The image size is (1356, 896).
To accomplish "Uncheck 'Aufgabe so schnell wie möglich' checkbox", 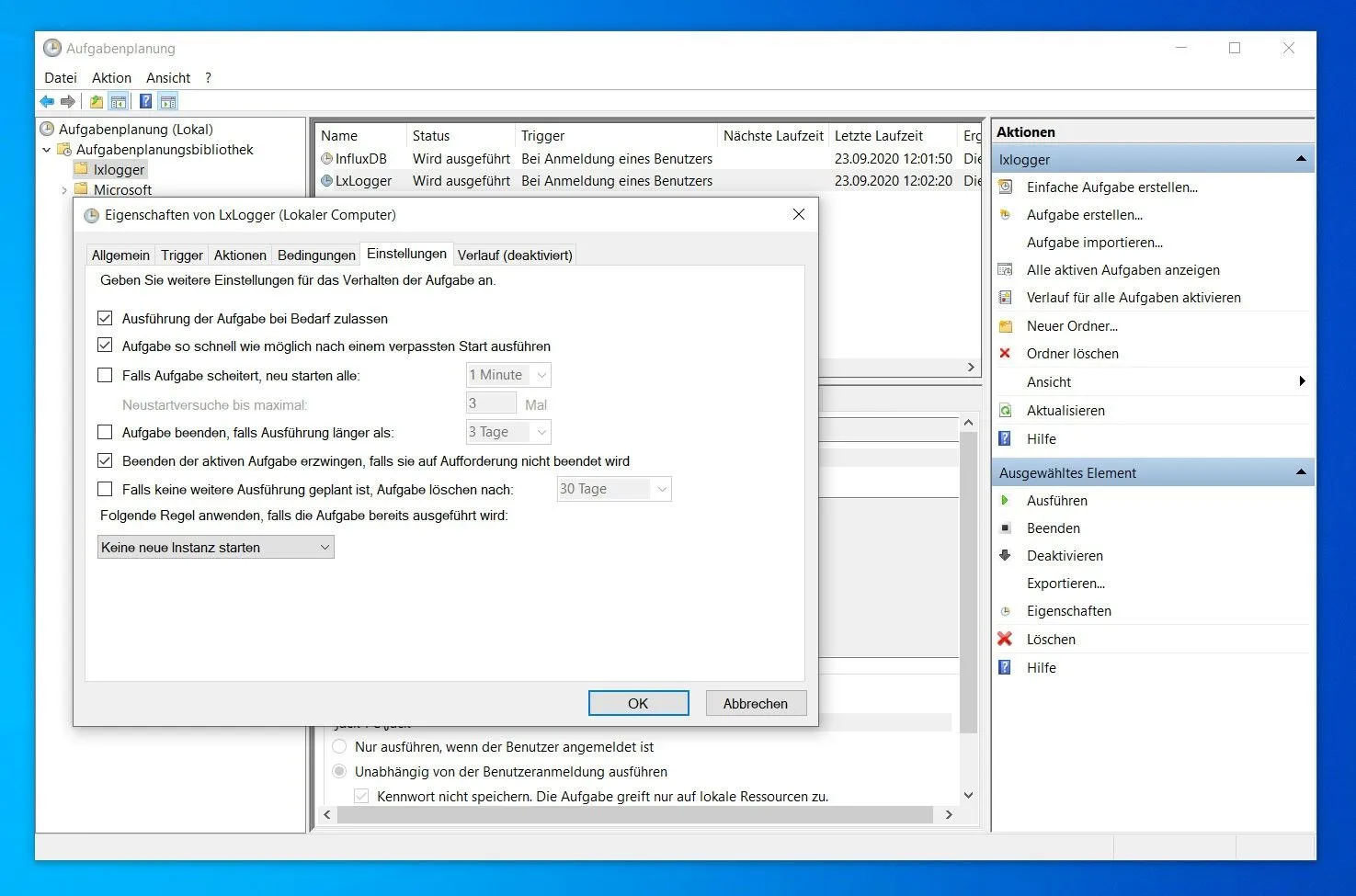I will (105, 346).
